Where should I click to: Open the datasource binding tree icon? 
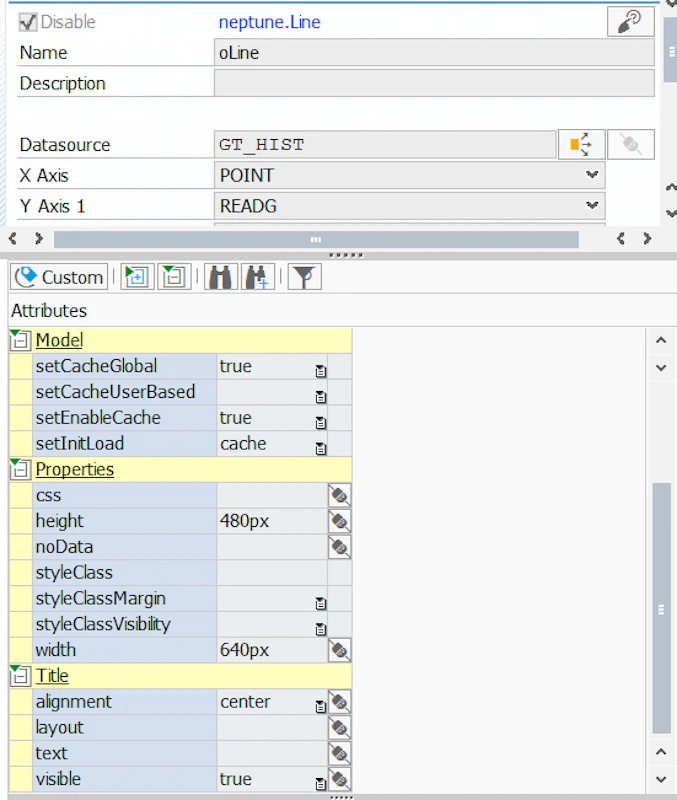[582, 144]
